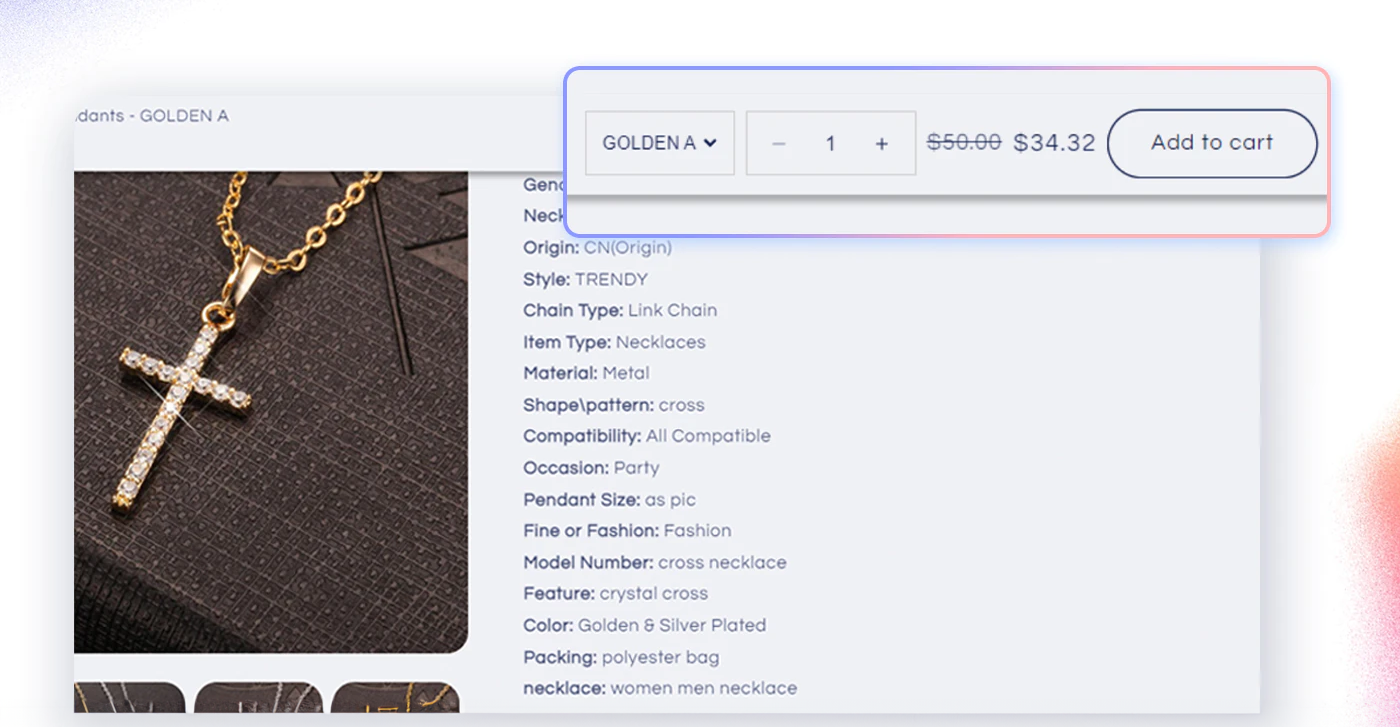Click the Item Type: Necklaces line
Screen dimensions: 1400x727
[614, 342]
